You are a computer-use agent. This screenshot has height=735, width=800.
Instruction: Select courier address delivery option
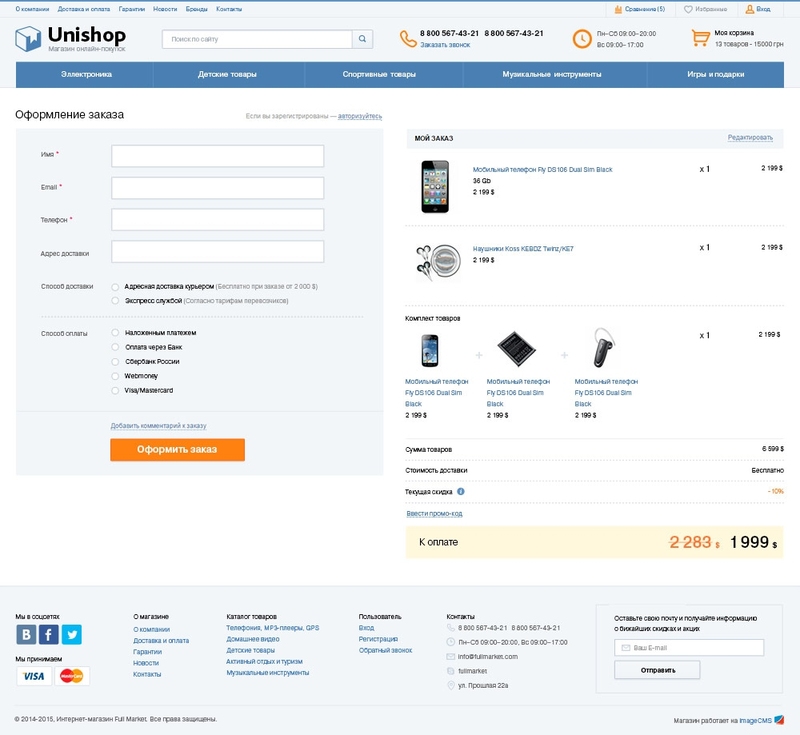click(x=116, y=286)
